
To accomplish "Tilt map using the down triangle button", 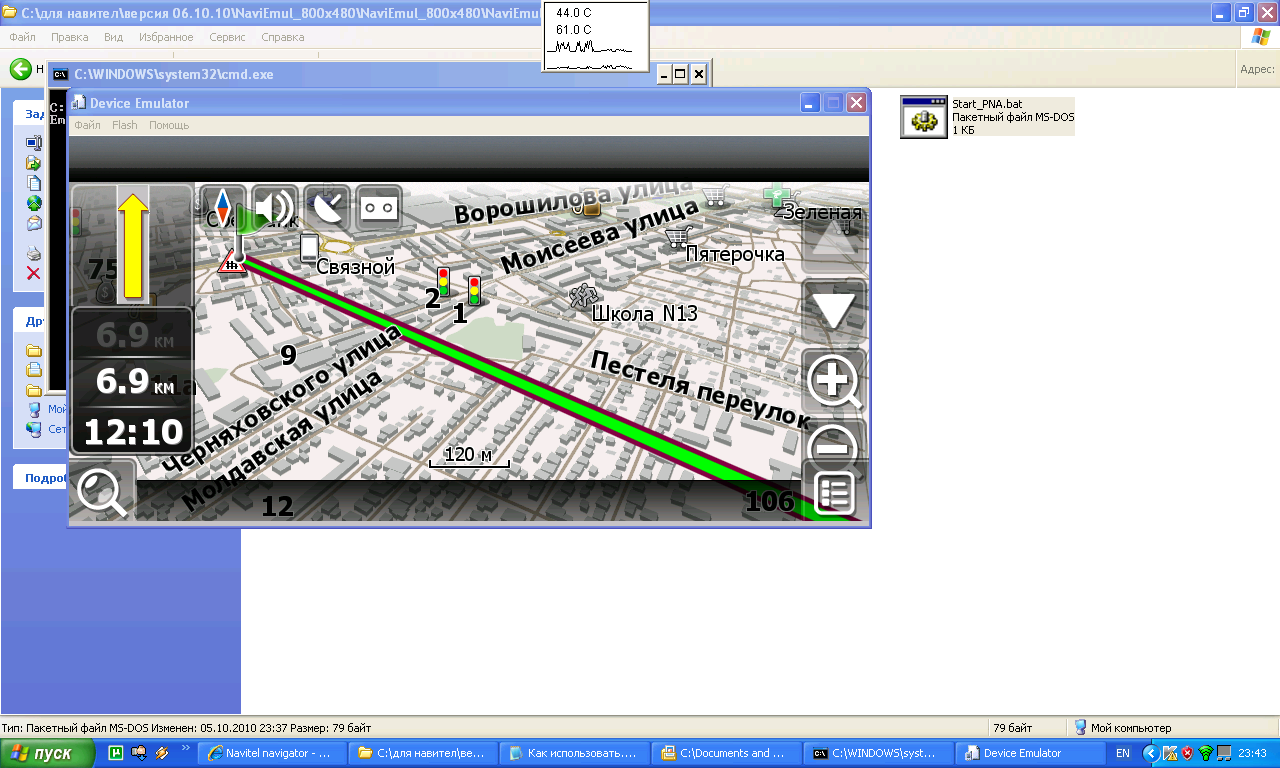I will (x=834, y=311).
